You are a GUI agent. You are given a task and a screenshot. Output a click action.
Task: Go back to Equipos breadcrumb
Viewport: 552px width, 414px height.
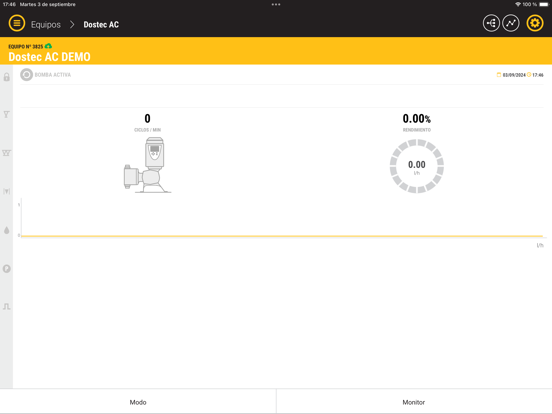46,25
